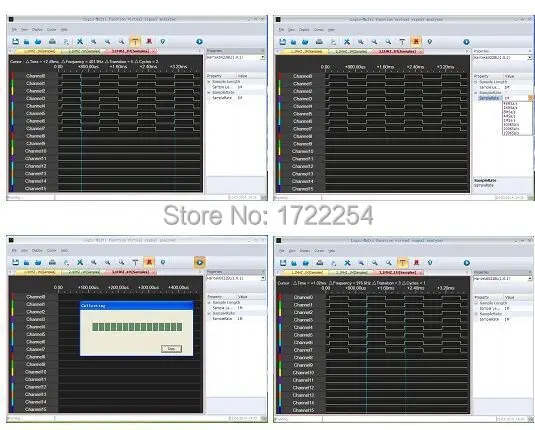Collapse the SampleRate group in bottom-right window

coord(476,314)
